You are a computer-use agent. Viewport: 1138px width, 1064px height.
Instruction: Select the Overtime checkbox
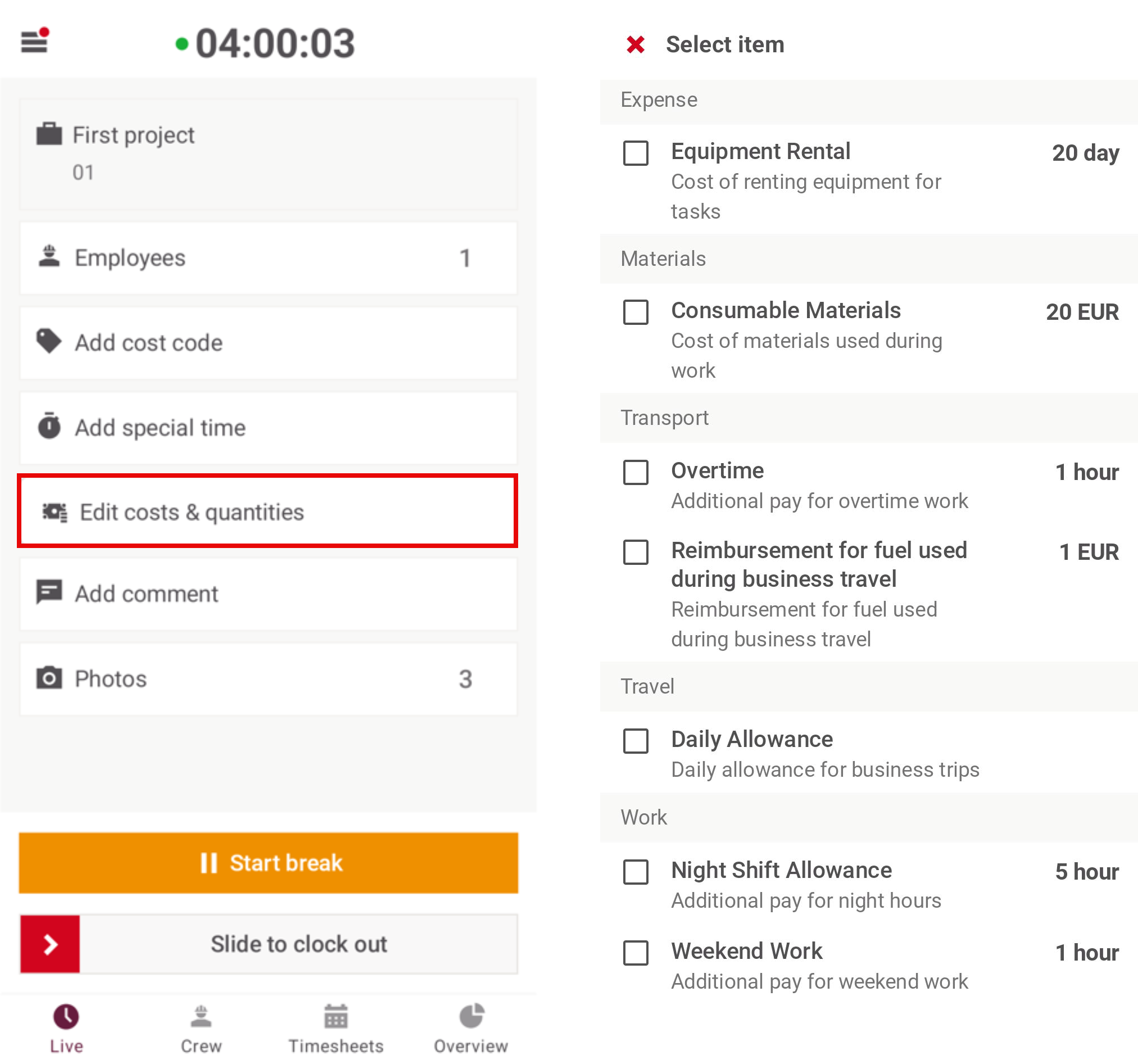[x=636, y=473]
